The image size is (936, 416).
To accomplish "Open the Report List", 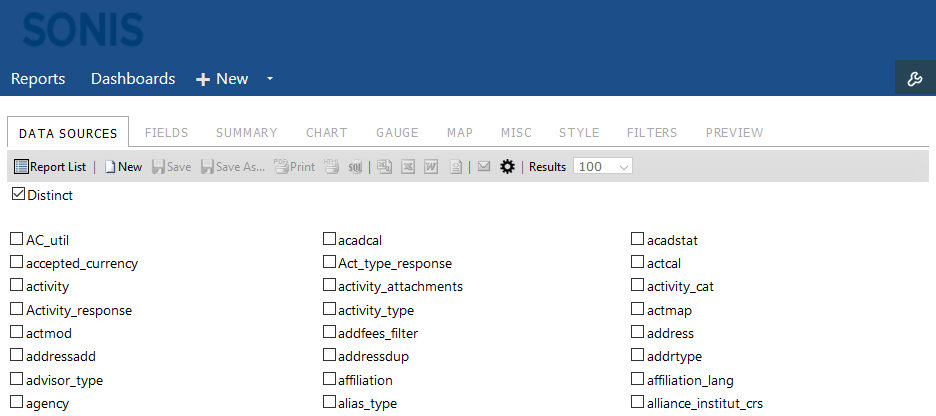I will (x=50, y=167).
